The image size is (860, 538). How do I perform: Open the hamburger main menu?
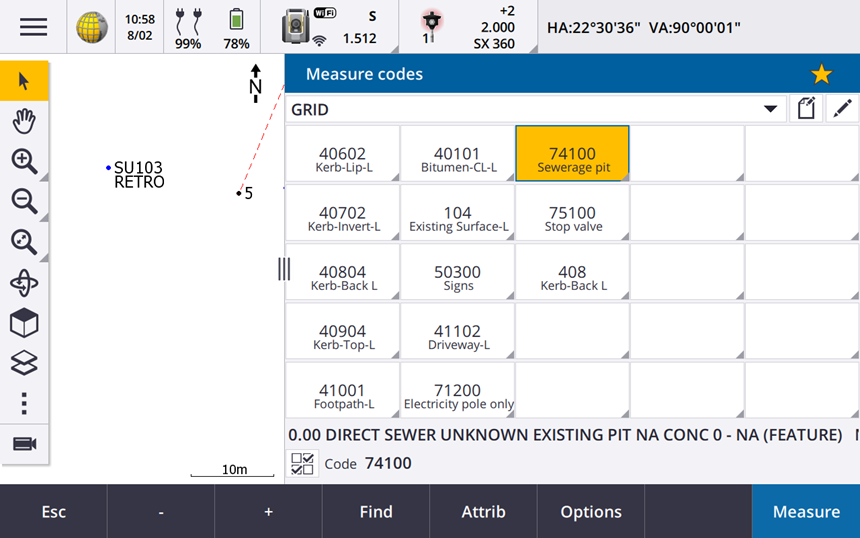pos(33,27)
